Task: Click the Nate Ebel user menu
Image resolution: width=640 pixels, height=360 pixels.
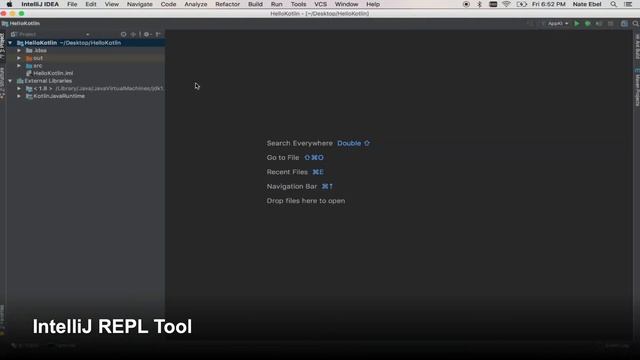Action: (587, 4)
